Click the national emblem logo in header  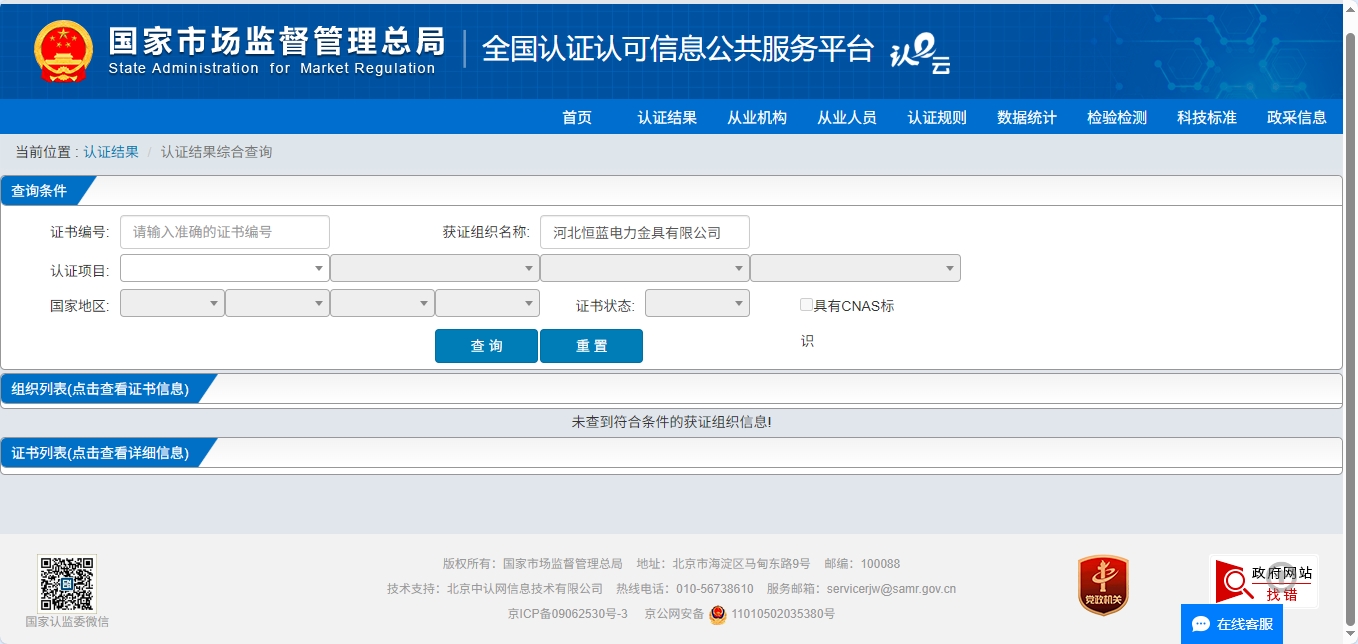point(64,51)
